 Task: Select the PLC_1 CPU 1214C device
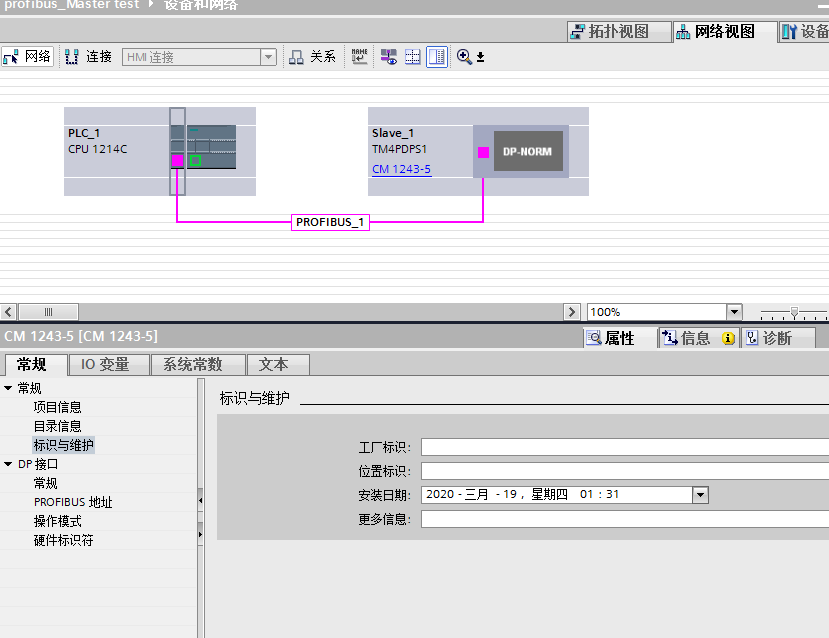click(160, 151)
